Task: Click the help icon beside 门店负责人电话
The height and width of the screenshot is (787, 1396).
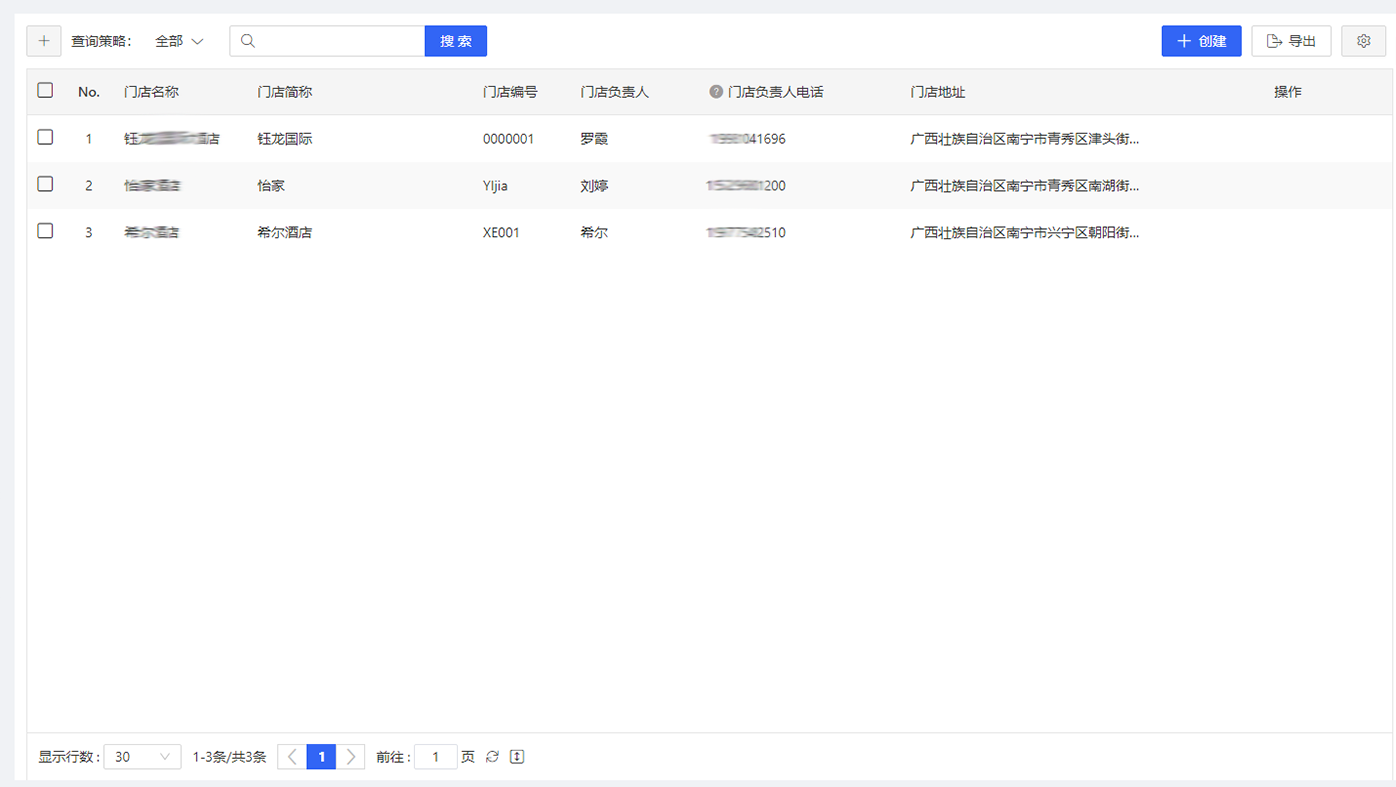Action: (x=716, y=92)
